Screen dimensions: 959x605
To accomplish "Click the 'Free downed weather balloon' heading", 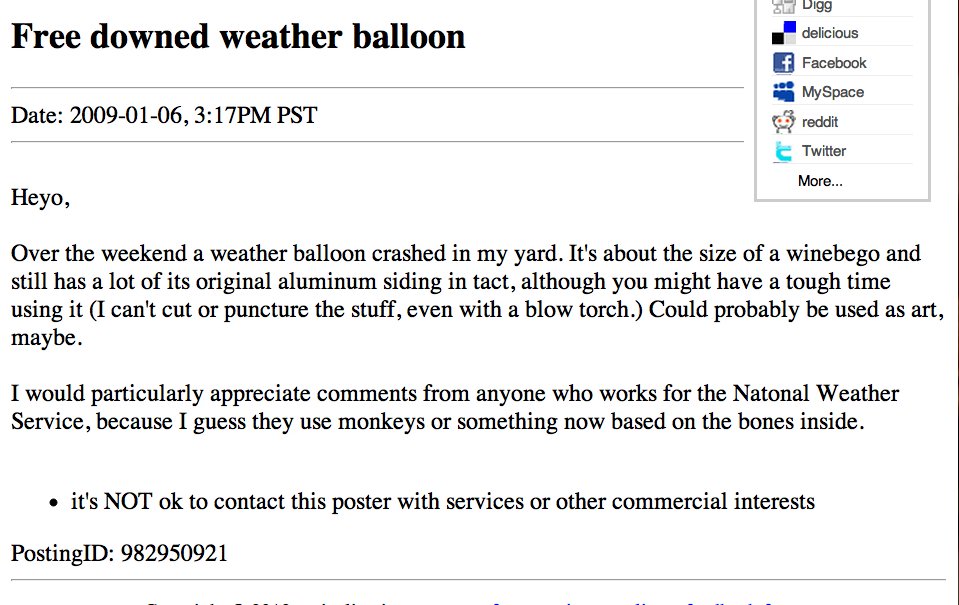I will point(239,36).
